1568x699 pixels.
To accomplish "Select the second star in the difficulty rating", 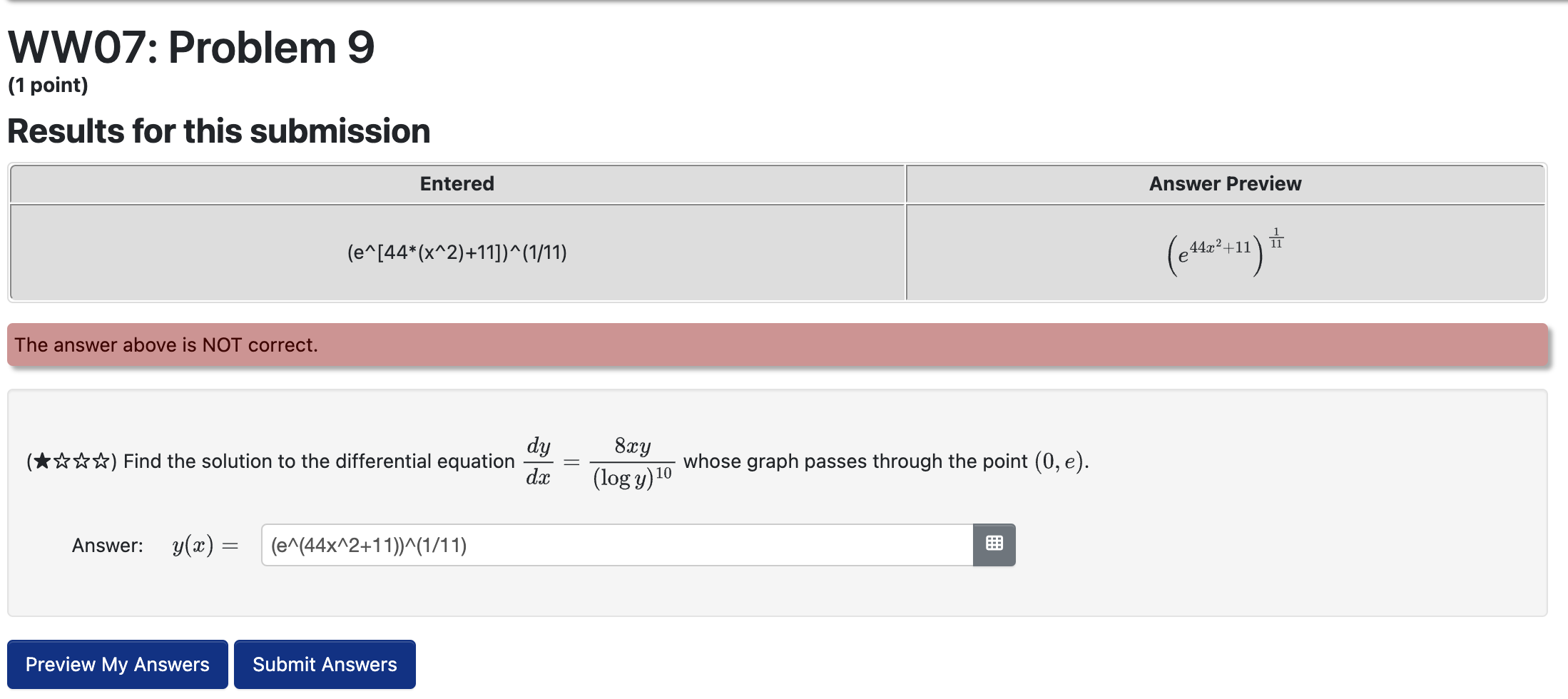I will [62, 461].
